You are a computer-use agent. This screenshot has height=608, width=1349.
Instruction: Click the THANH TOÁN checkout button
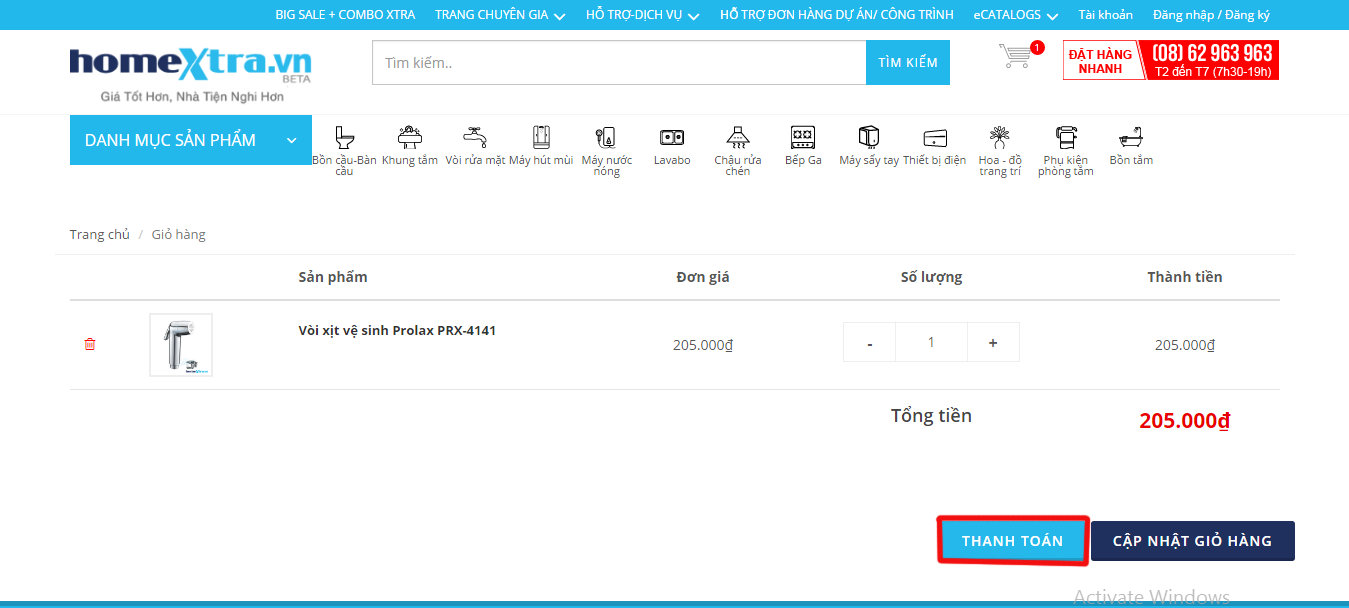pos(1013,541)
